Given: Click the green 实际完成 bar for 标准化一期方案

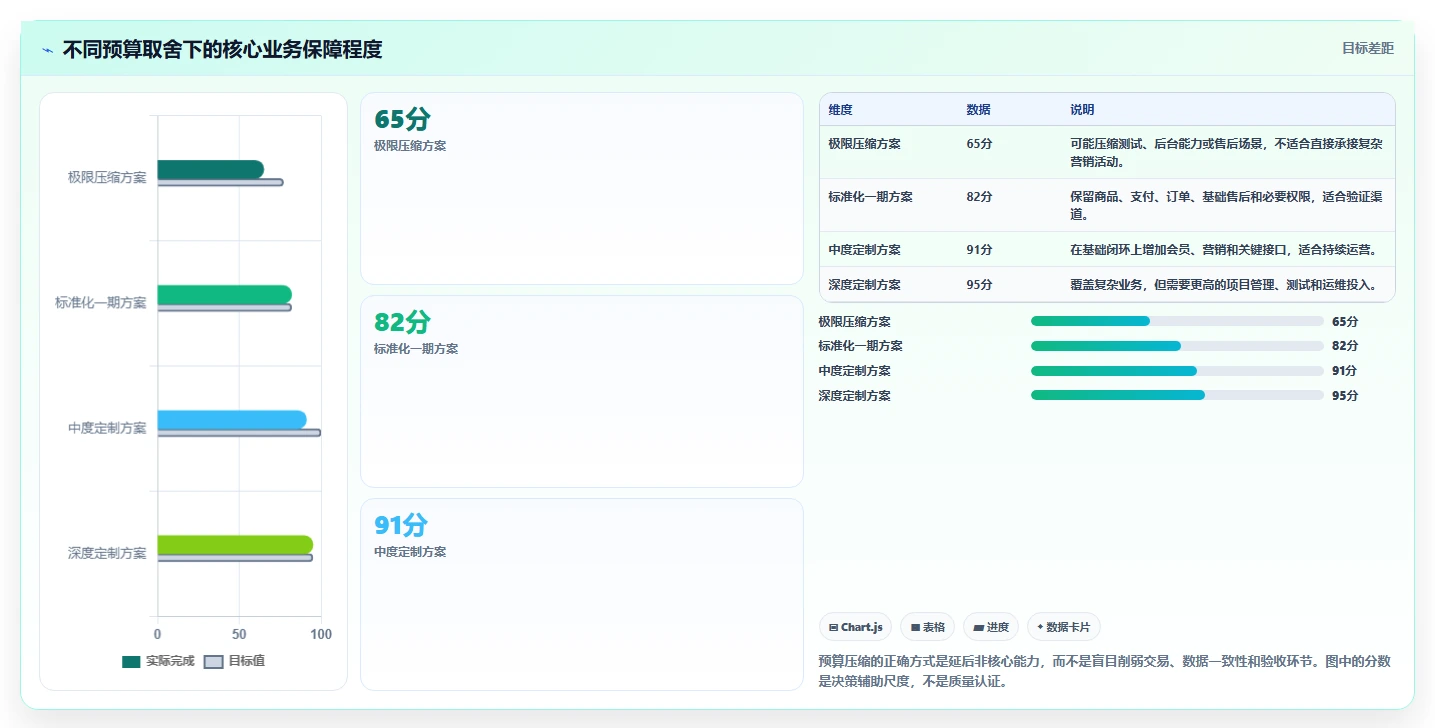Looking at the screenshot, I should (x=225, y=295).
